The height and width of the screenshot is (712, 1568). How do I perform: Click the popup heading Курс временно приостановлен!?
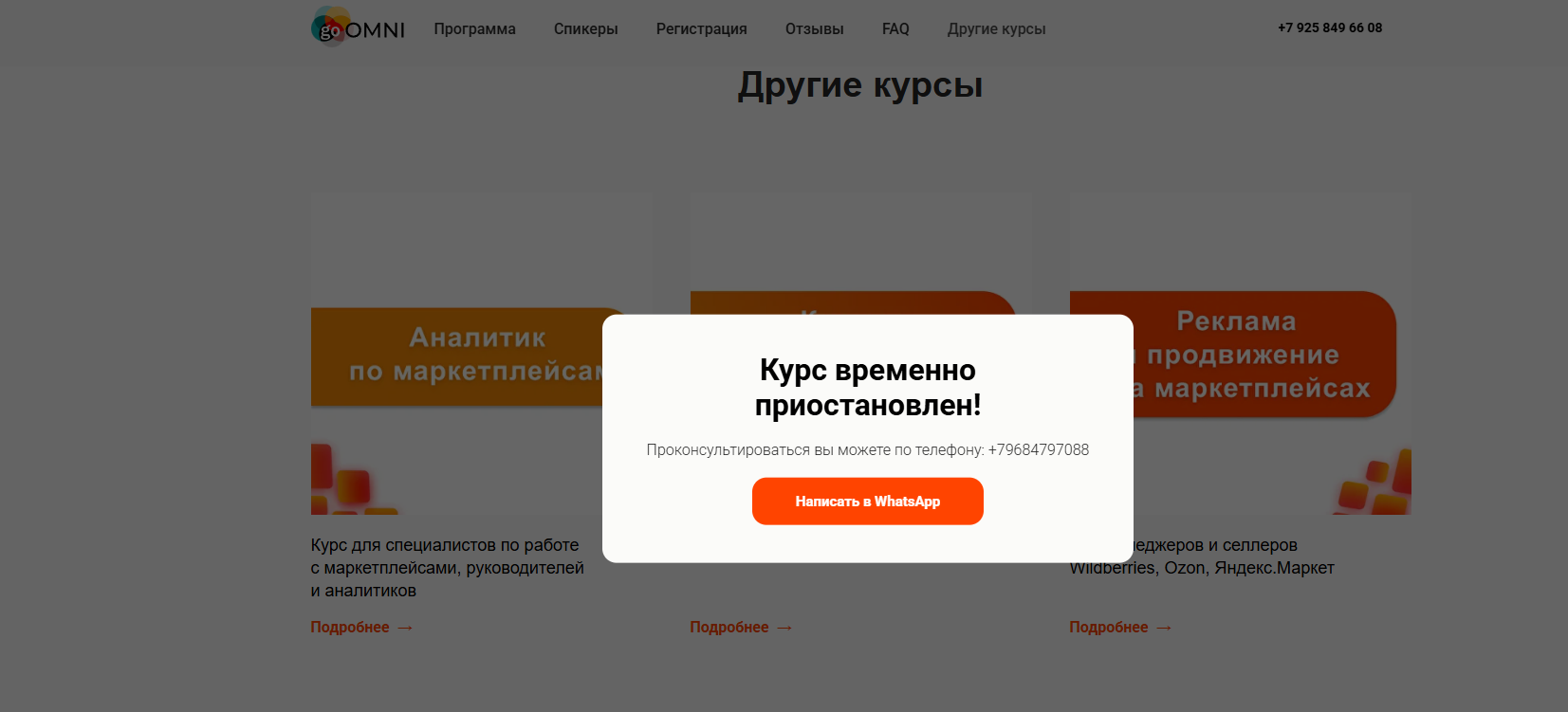(868, 387)
